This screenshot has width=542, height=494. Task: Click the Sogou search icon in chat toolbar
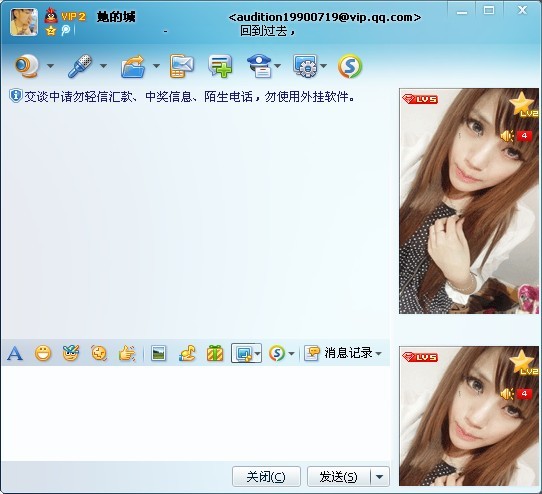[277, 353]
